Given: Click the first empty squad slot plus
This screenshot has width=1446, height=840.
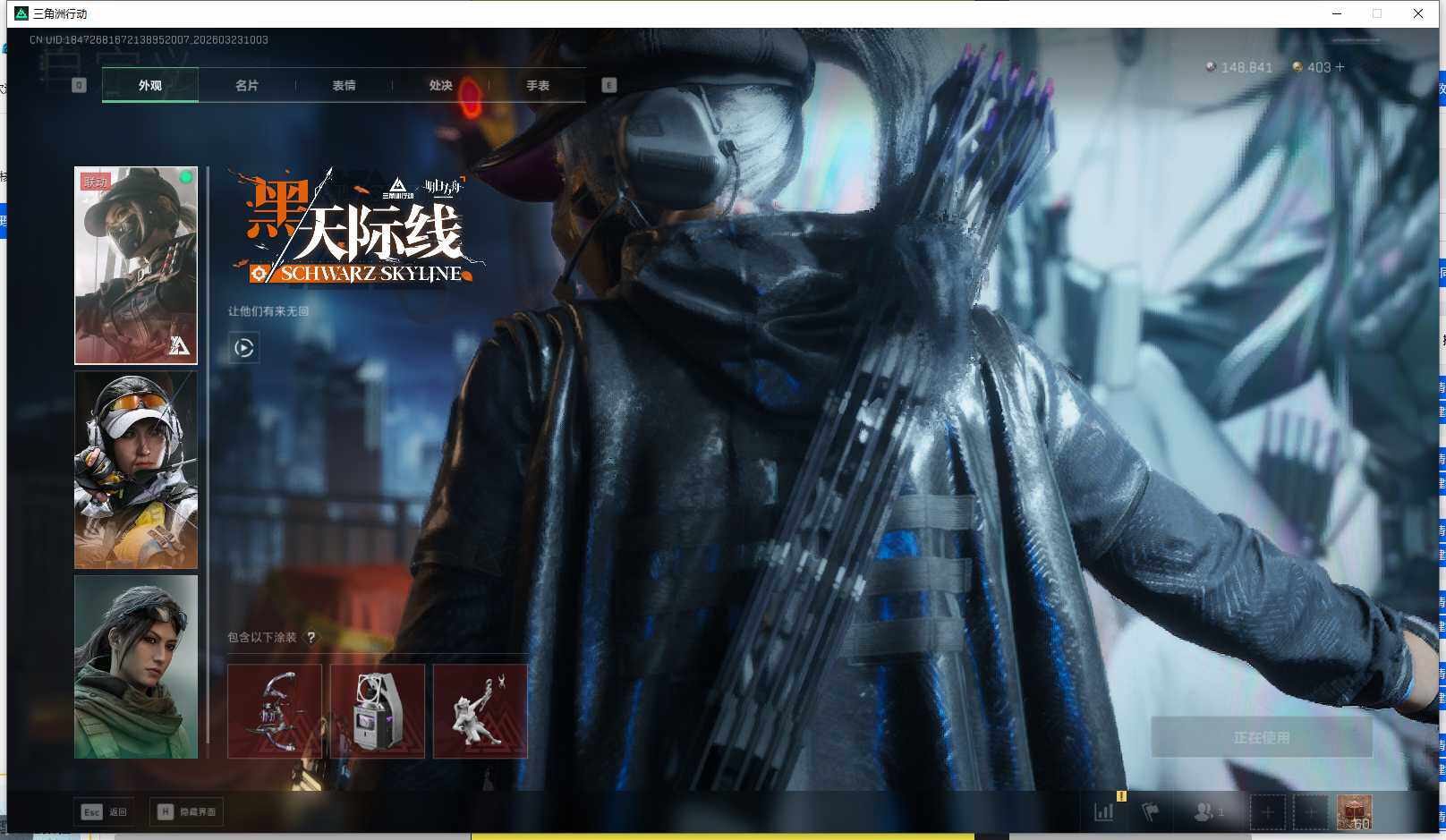Looking at the screenshot, I should tap(1268, 812).
